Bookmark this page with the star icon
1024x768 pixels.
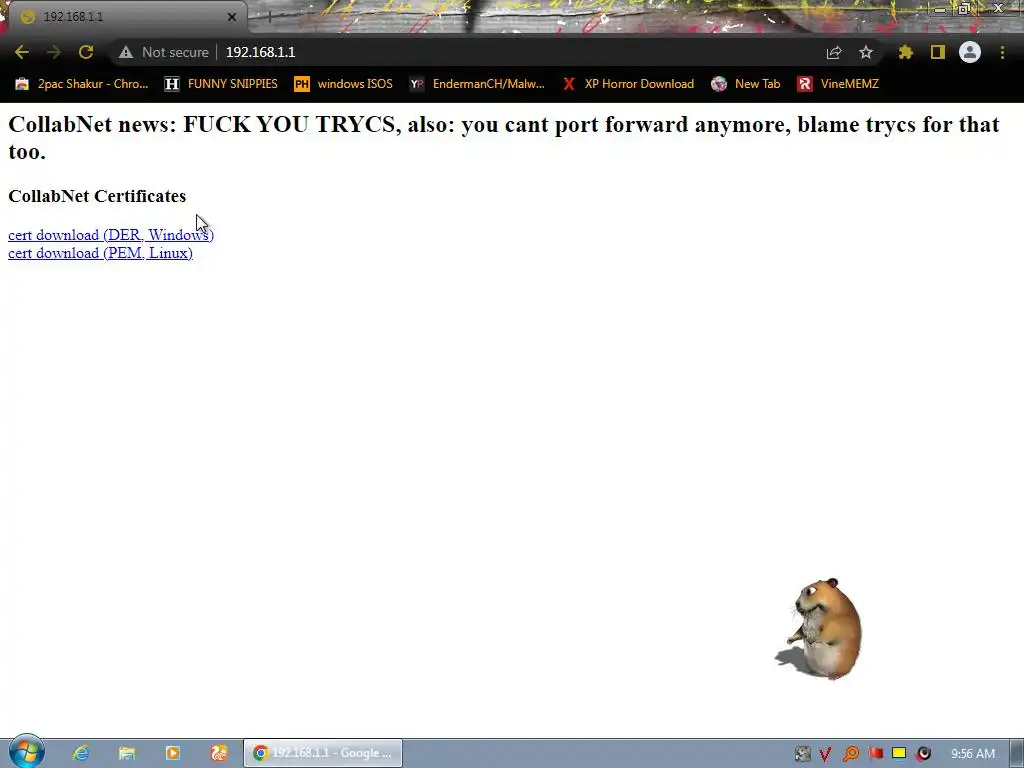click(866, 52)
